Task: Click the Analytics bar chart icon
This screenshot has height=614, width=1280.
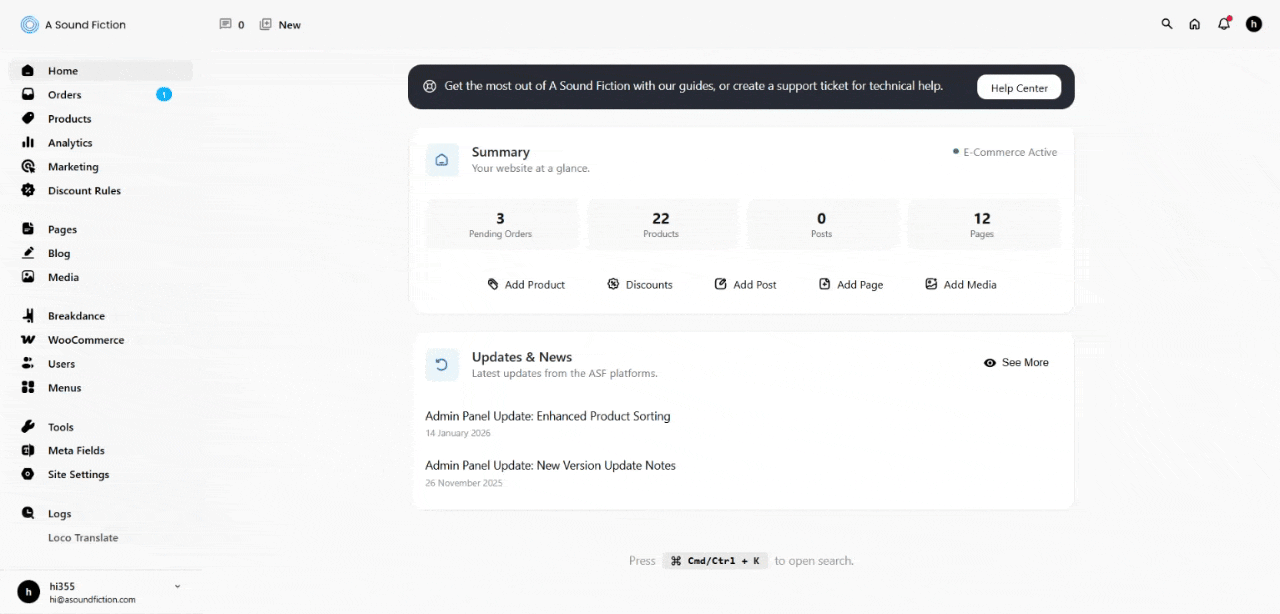Action: [28, 142]
